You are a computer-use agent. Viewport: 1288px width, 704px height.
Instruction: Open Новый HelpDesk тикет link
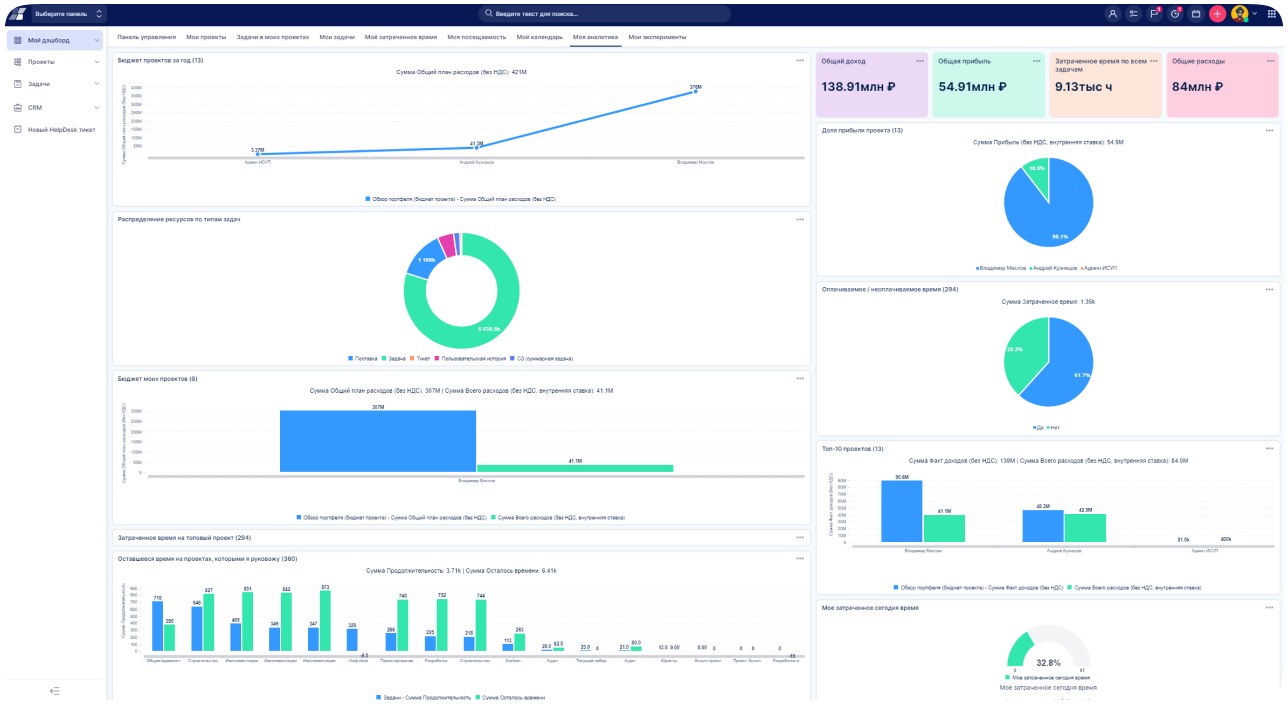tap(62, 129)
